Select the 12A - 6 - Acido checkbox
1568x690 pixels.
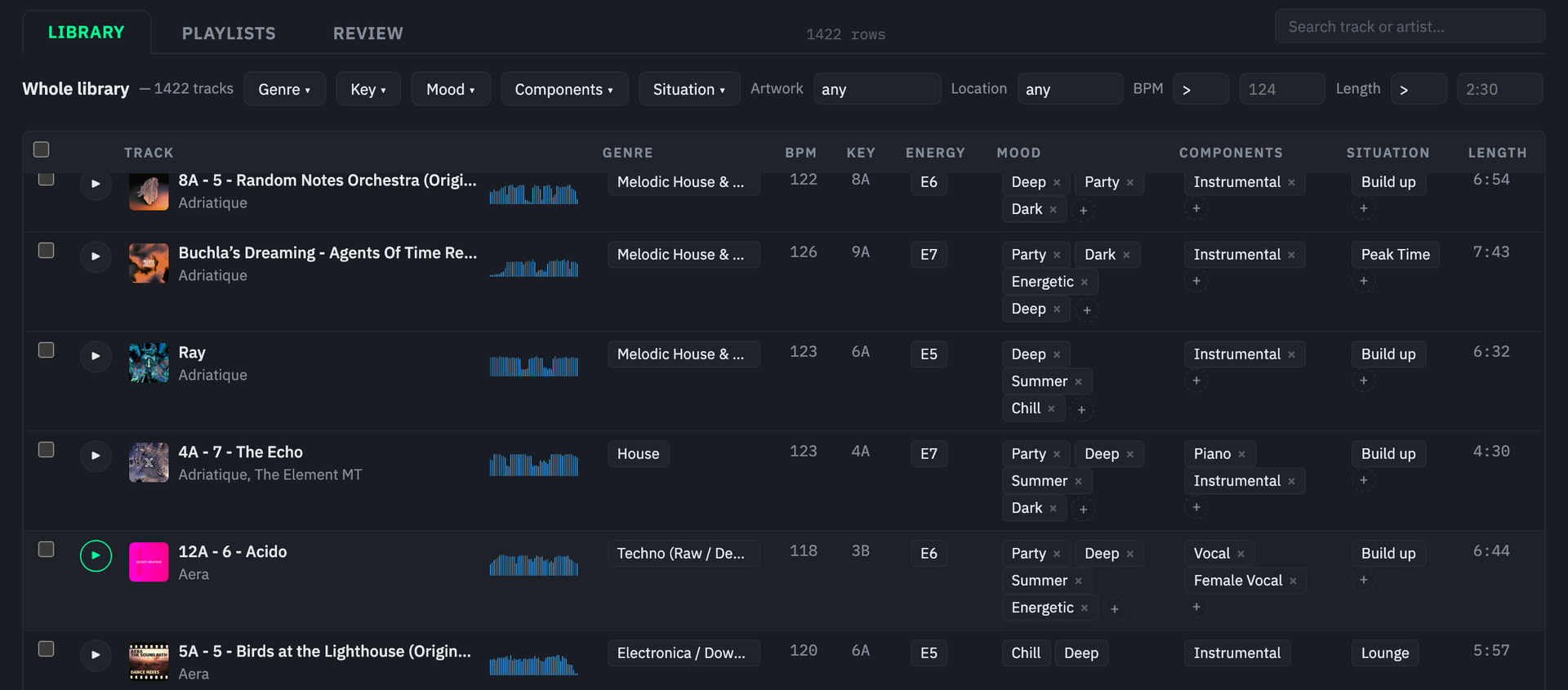coord(47,550)
